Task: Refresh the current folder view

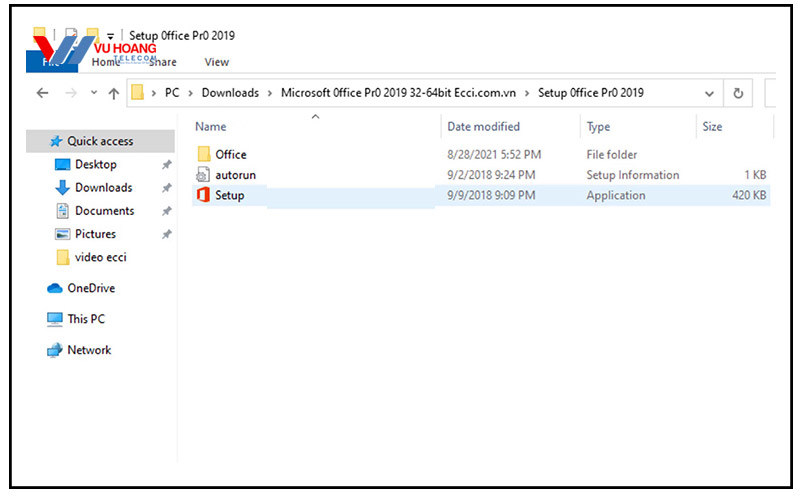Action: 738,93
